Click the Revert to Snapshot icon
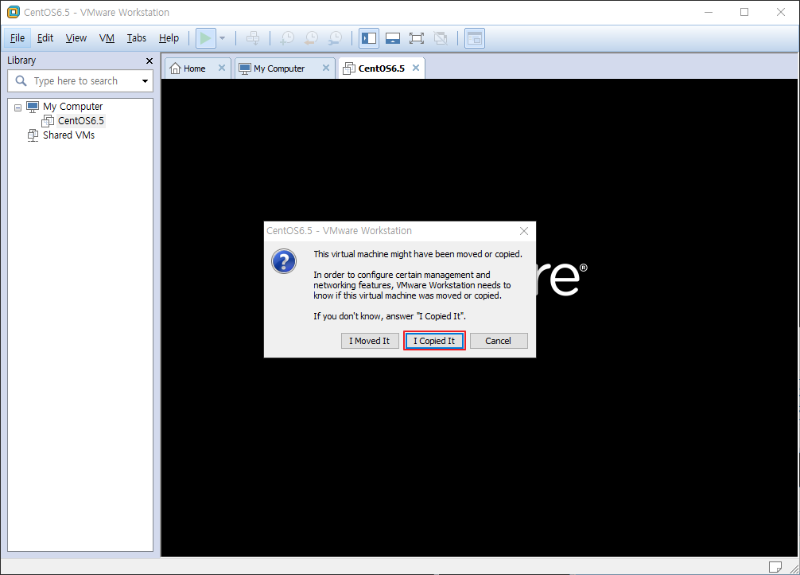Image resolution: width=800 pixels, height=575 pixels. [311, 38]
